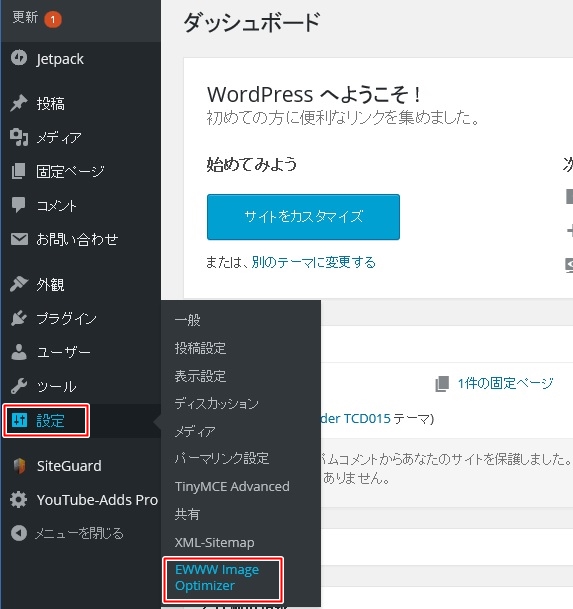Select 表示設定 in the settings submenu
The height and width of the screenshot is (609, 573).
click(x=200, y=376)
